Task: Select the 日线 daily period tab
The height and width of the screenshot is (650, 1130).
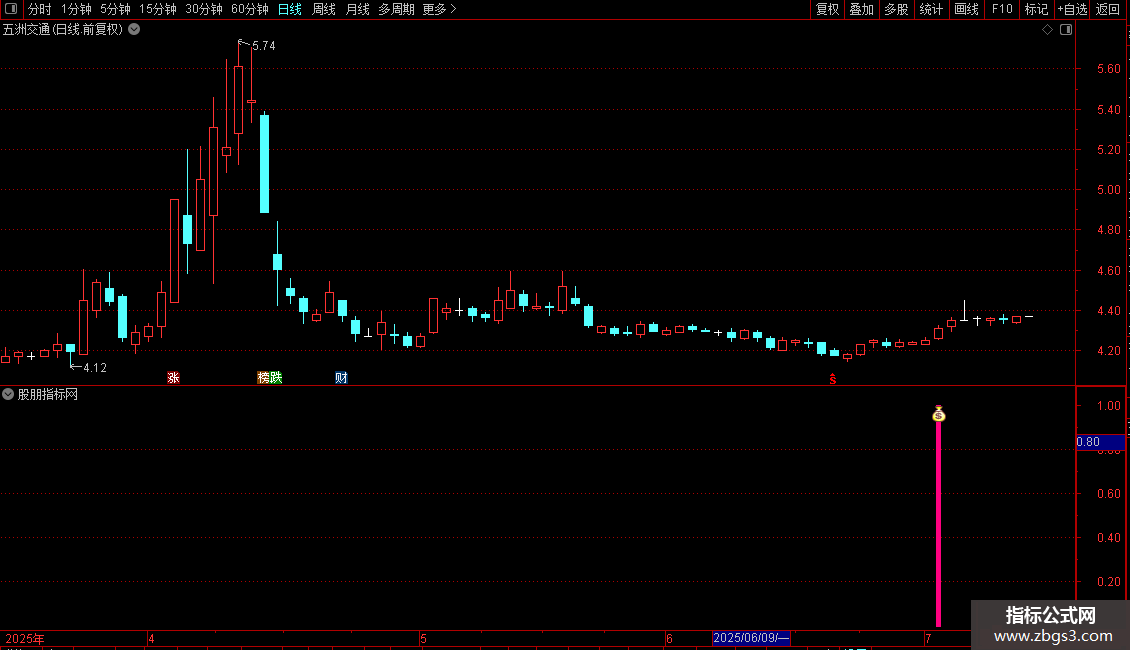Action: (x=290, y=9)
